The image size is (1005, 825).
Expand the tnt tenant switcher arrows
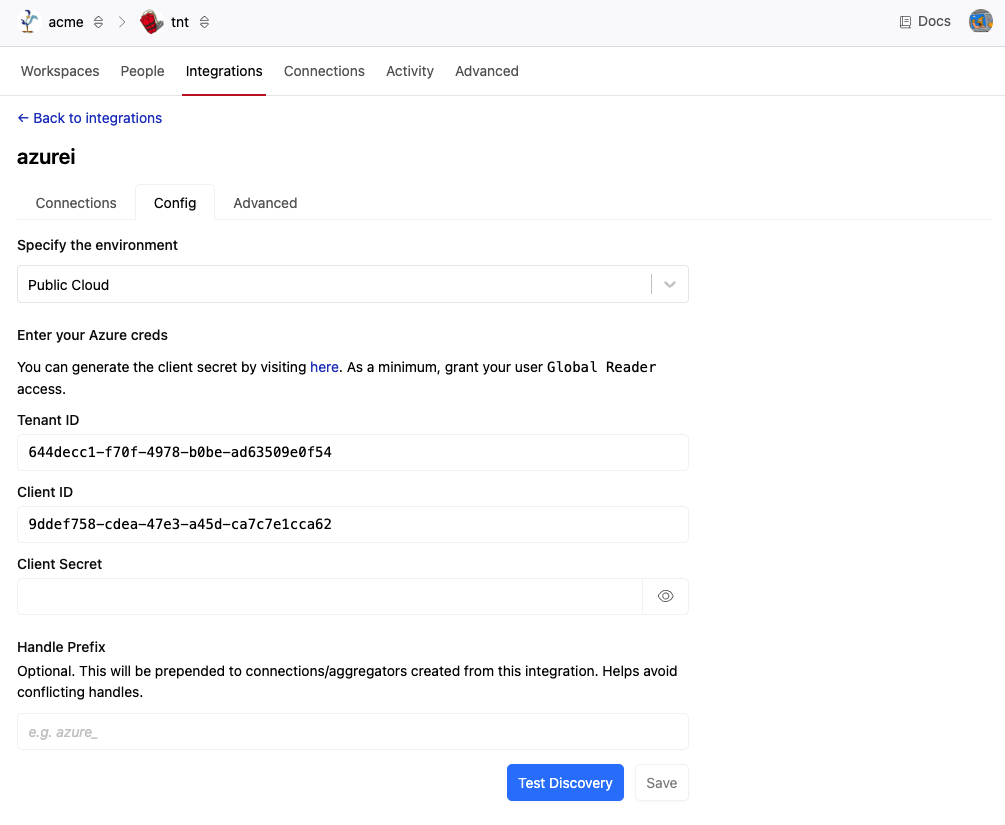coord(204,22)
